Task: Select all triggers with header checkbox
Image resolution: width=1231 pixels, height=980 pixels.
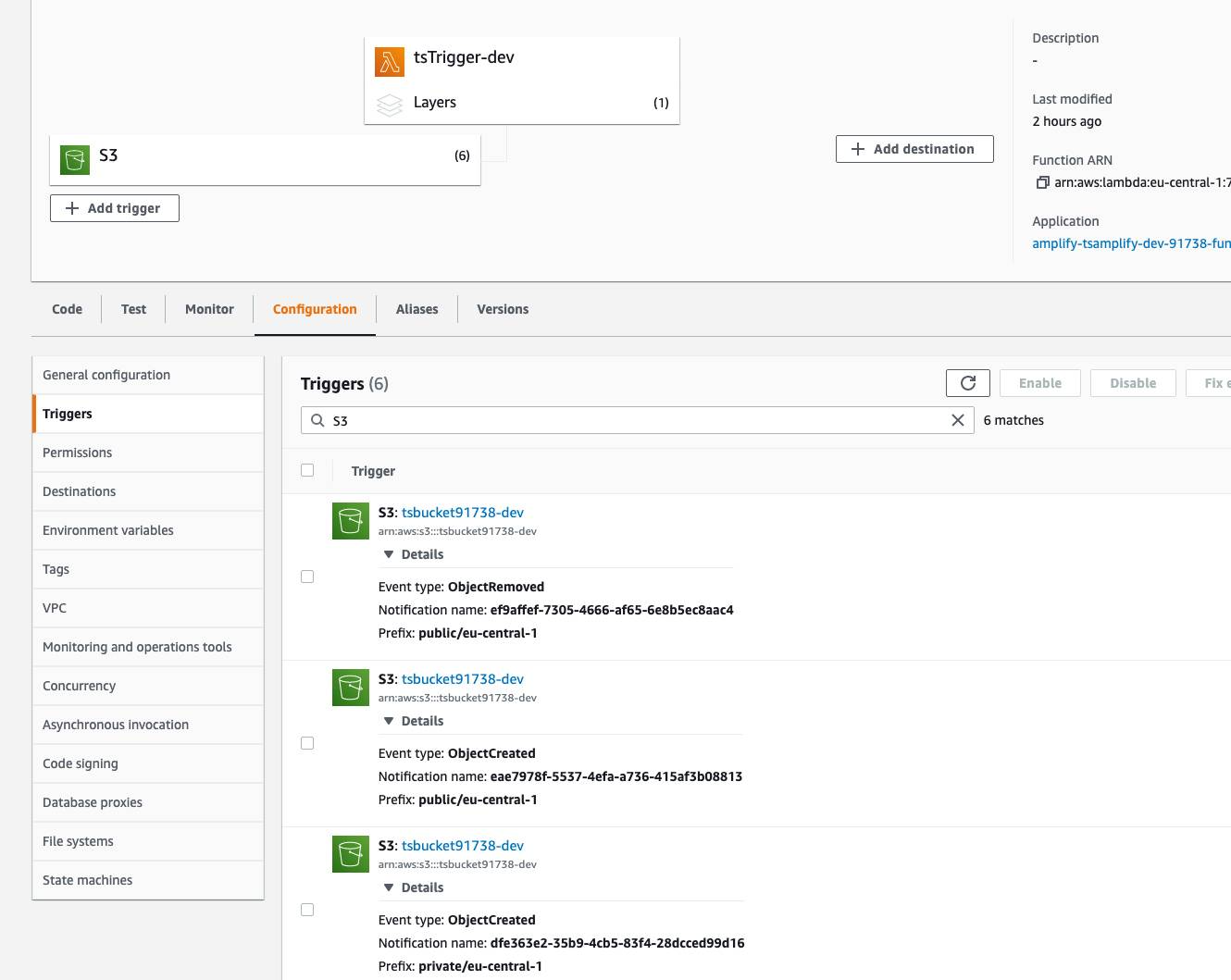Action: click(307, 470)
